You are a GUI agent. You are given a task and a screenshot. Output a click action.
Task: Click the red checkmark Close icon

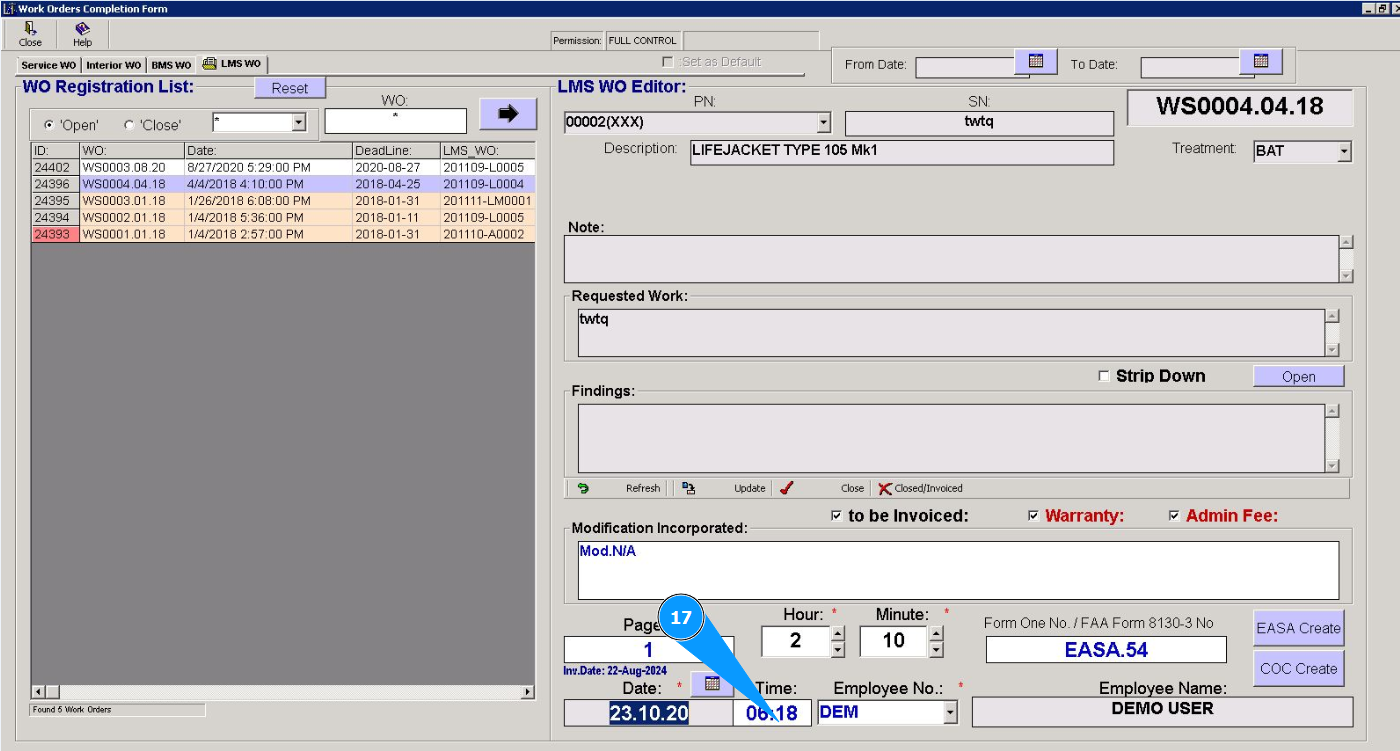click(x=787, y=488)
